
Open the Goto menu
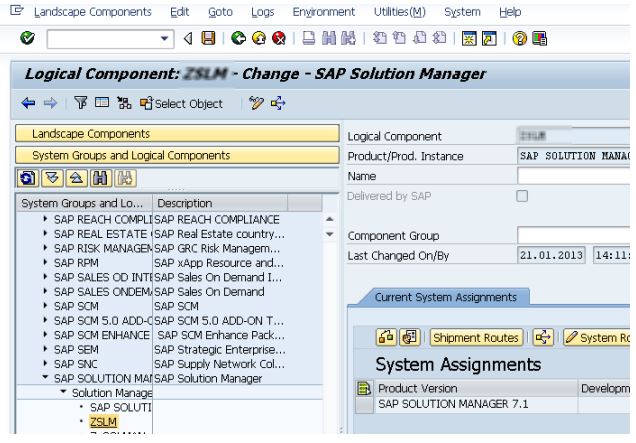coord(220,12)
